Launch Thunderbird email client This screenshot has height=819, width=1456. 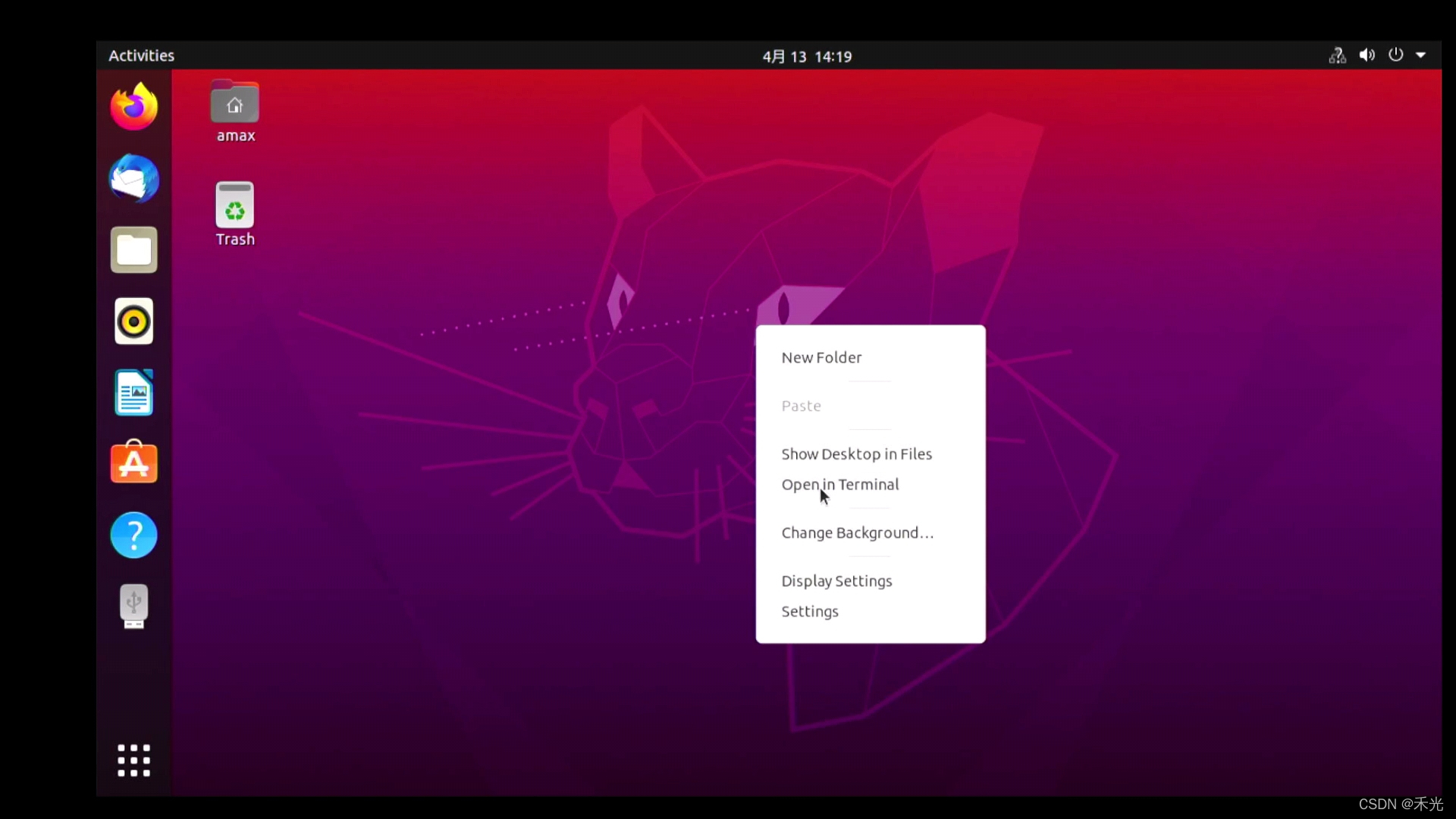click(133, 178)
